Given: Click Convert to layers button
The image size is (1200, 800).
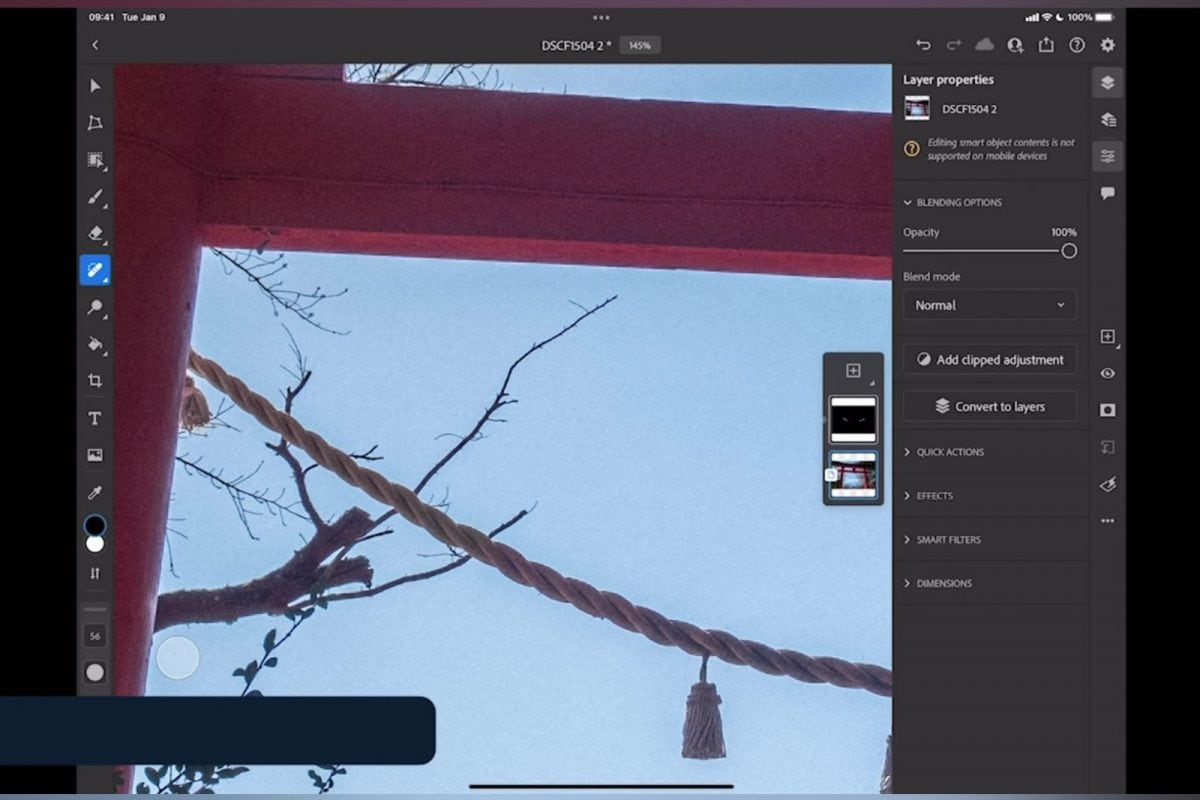Looking at the screenshot, I should 990,406.
